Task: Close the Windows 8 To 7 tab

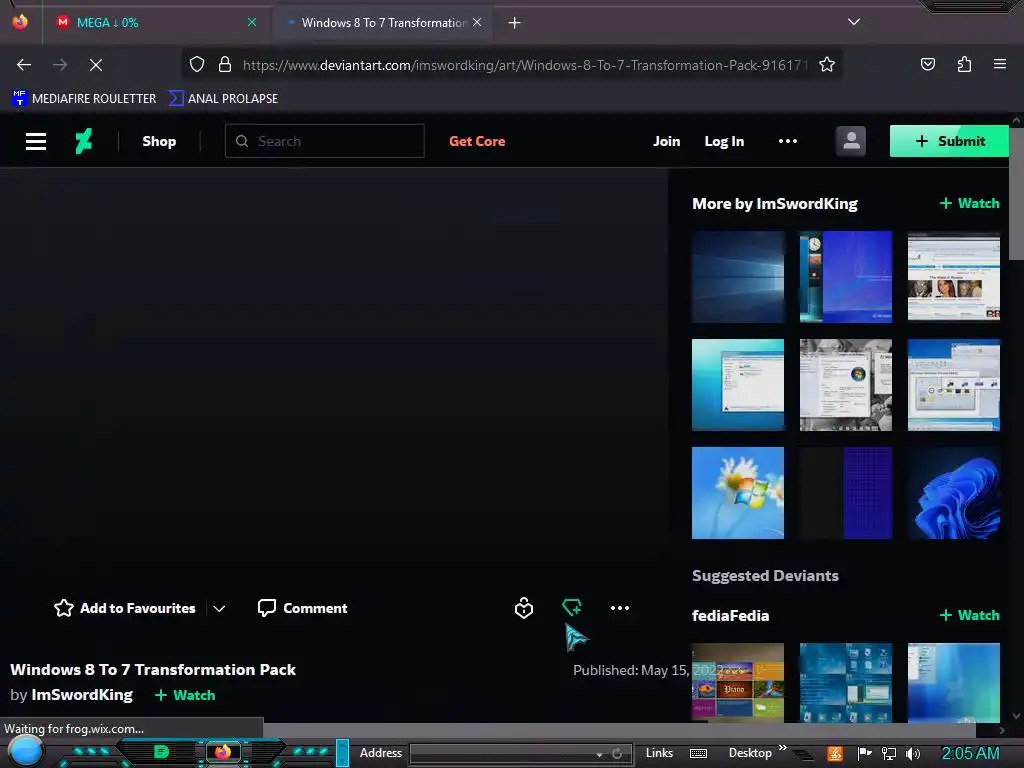Action: pos(477,22)
